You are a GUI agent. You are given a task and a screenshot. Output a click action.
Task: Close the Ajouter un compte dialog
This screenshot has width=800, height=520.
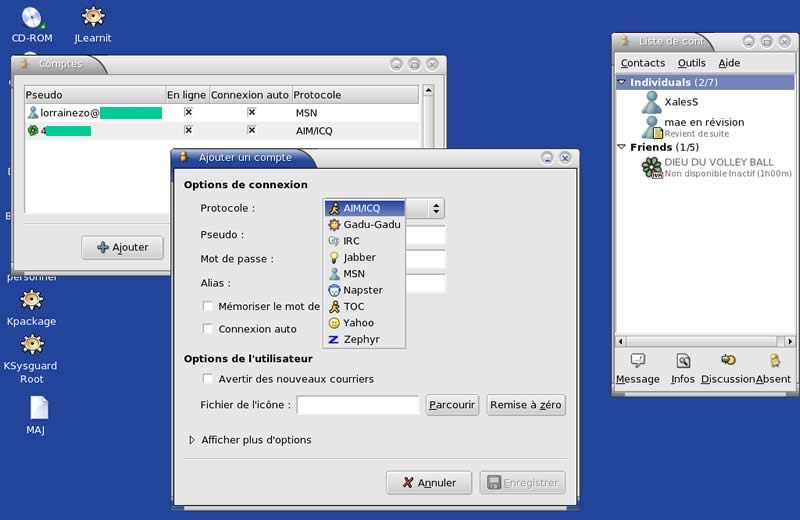tap(565, 158)
